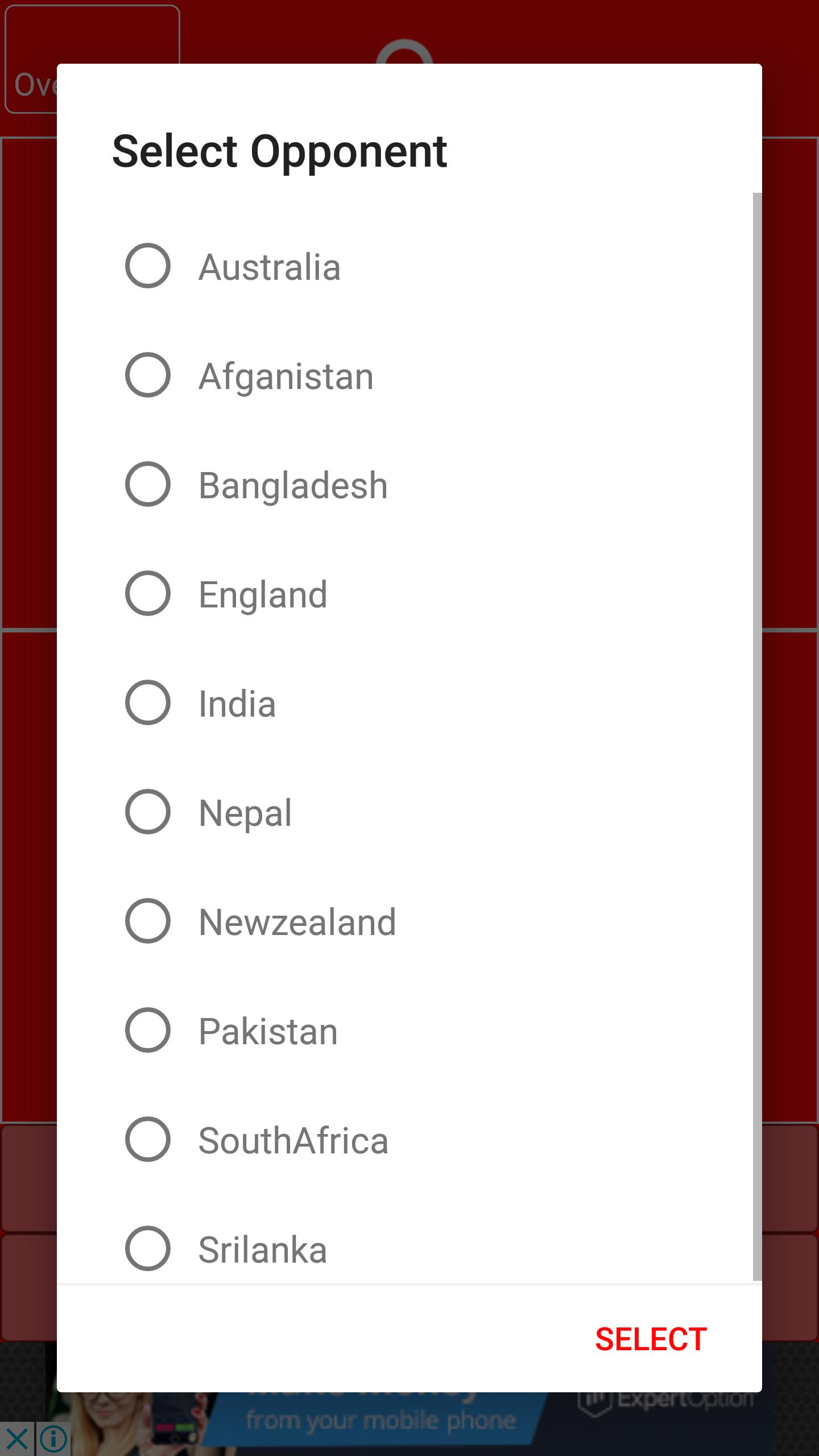Close the ad with X icon
This screenshot has width=819, height=1456.
coord(17,1438)
